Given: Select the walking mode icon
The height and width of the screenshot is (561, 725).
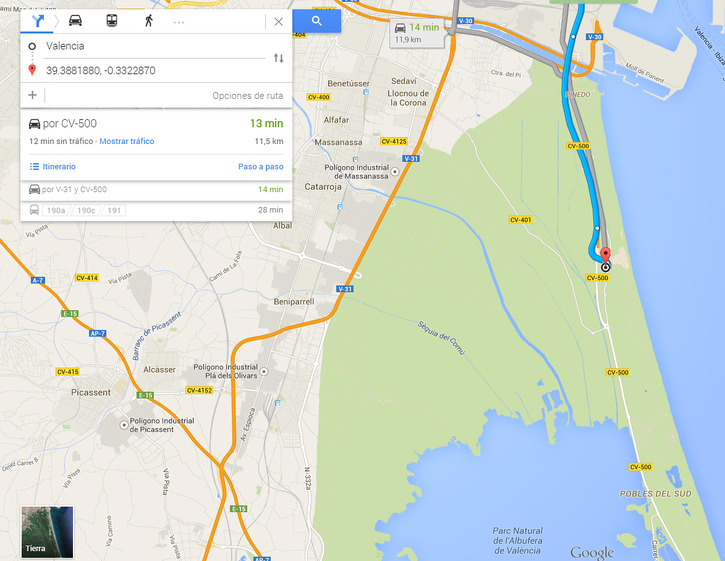Looking at the screenshot, I should (148, 20).
